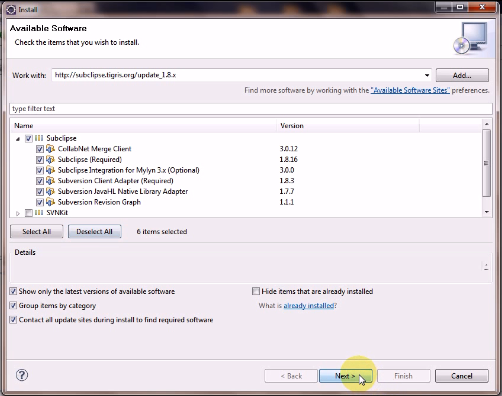Click the Subclipse Integration for Mylyn feature icon
The image size is (502, 396).
[x=50, y=170]
